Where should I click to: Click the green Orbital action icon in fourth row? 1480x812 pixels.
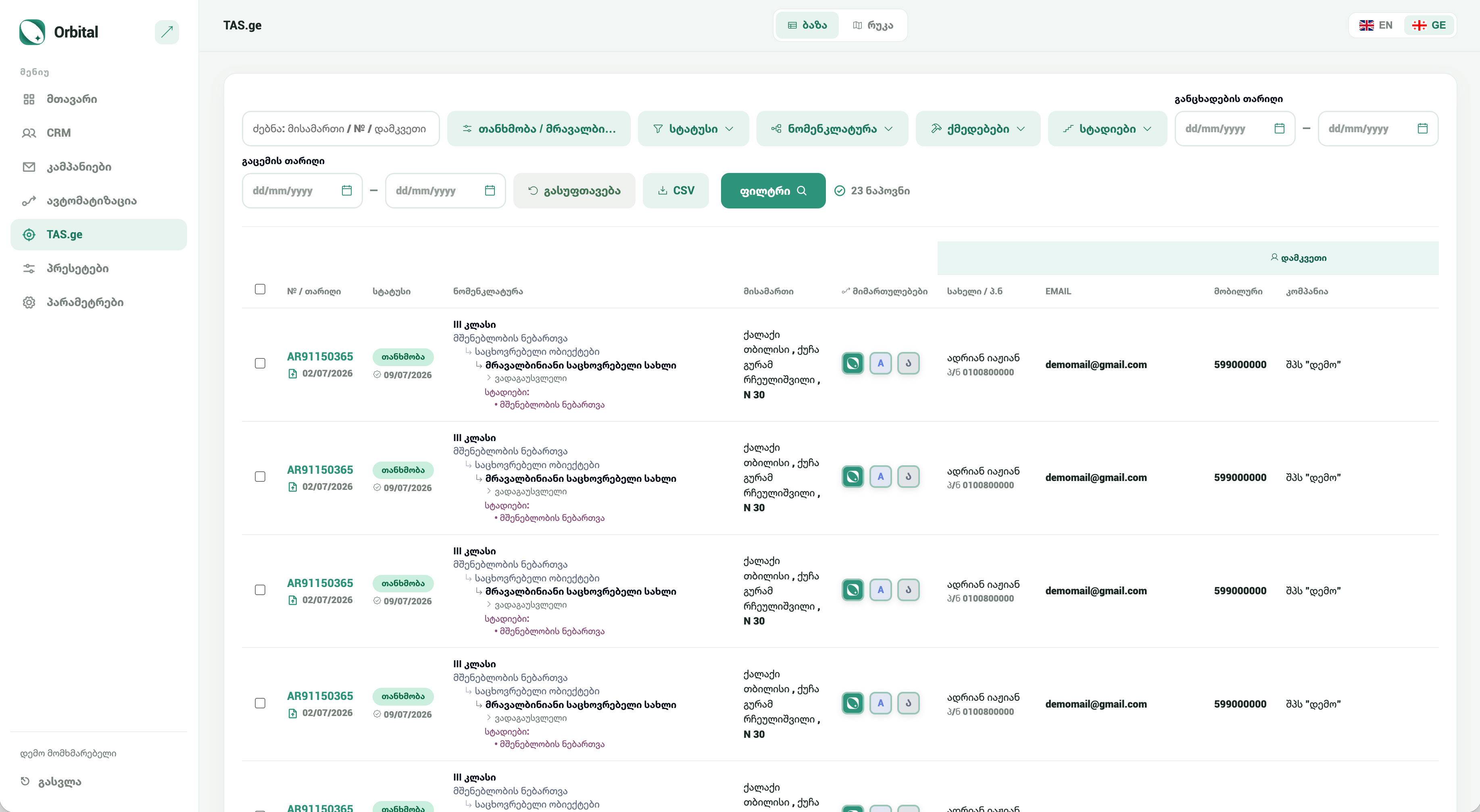(853, 703)
